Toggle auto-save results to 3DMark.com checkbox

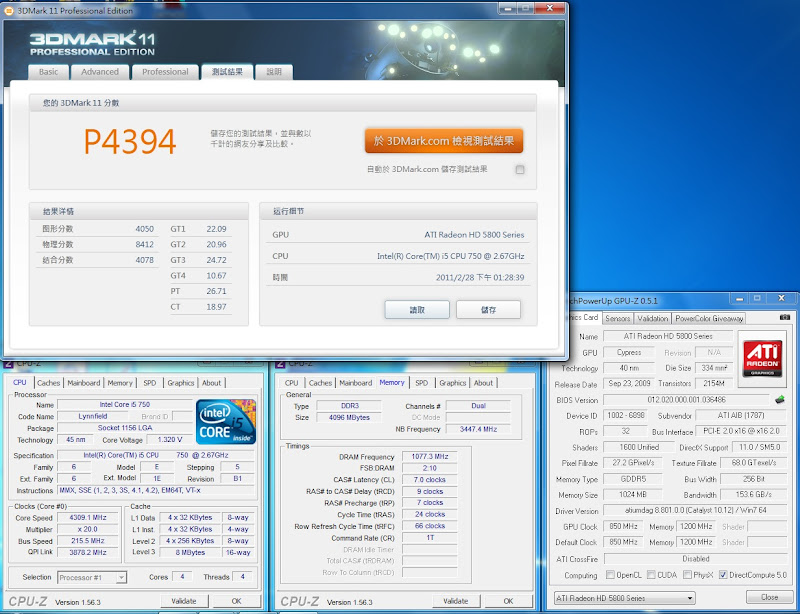click(x=520, y=169)
